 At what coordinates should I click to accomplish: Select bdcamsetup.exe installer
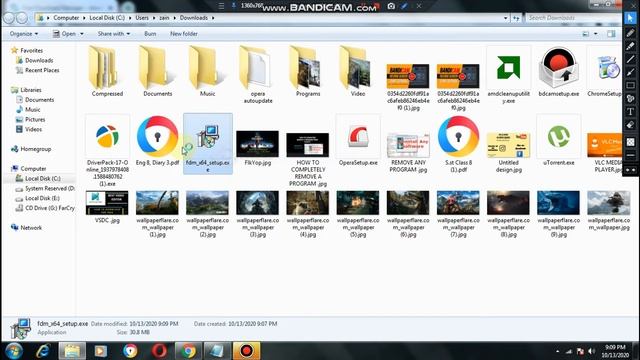pyautogui.click(x=558, y=71)
